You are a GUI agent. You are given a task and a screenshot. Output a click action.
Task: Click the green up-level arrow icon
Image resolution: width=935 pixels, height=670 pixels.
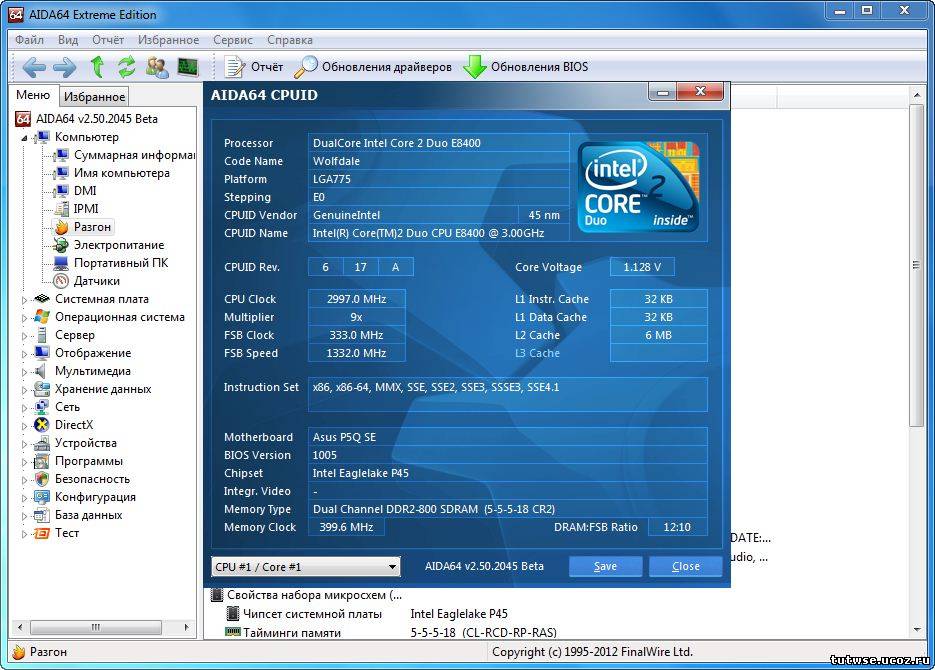click(x=97, y=67)
